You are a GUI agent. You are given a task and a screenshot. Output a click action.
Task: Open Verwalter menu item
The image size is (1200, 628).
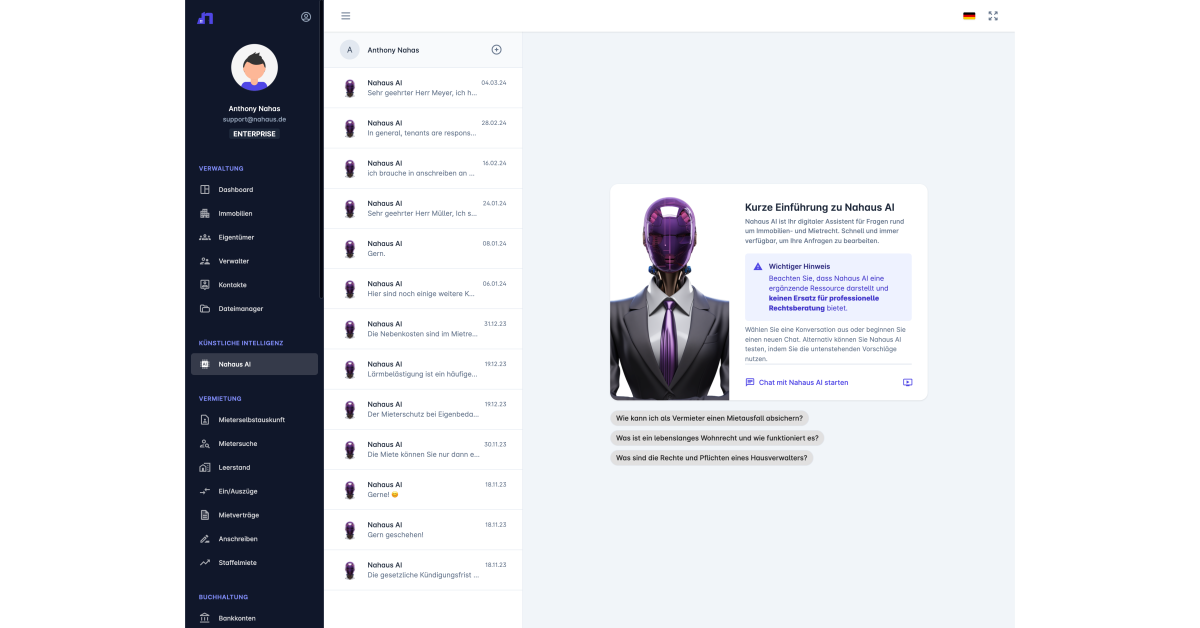coord(254,261)
